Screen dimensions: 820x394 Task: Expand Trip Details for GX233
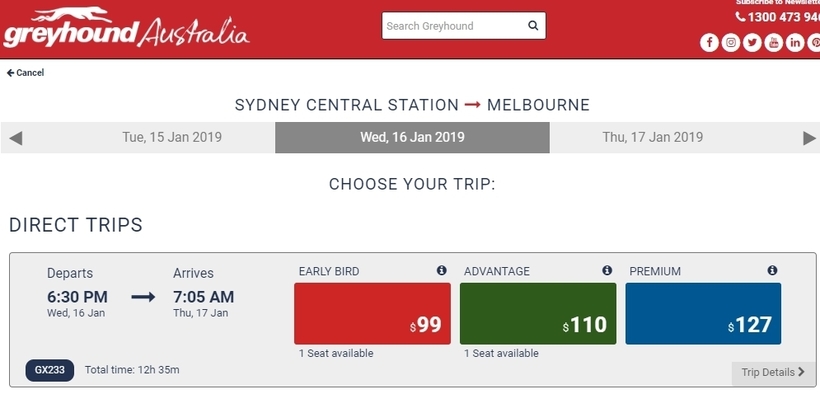pyautogui.click(x=773, y=373)
